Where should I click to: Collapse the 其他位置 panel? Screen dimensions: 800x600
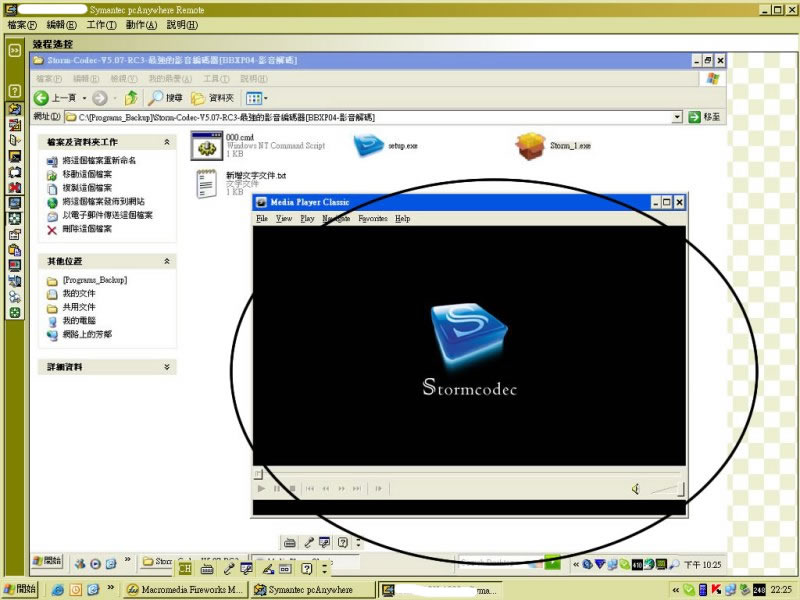pos(166,261)
